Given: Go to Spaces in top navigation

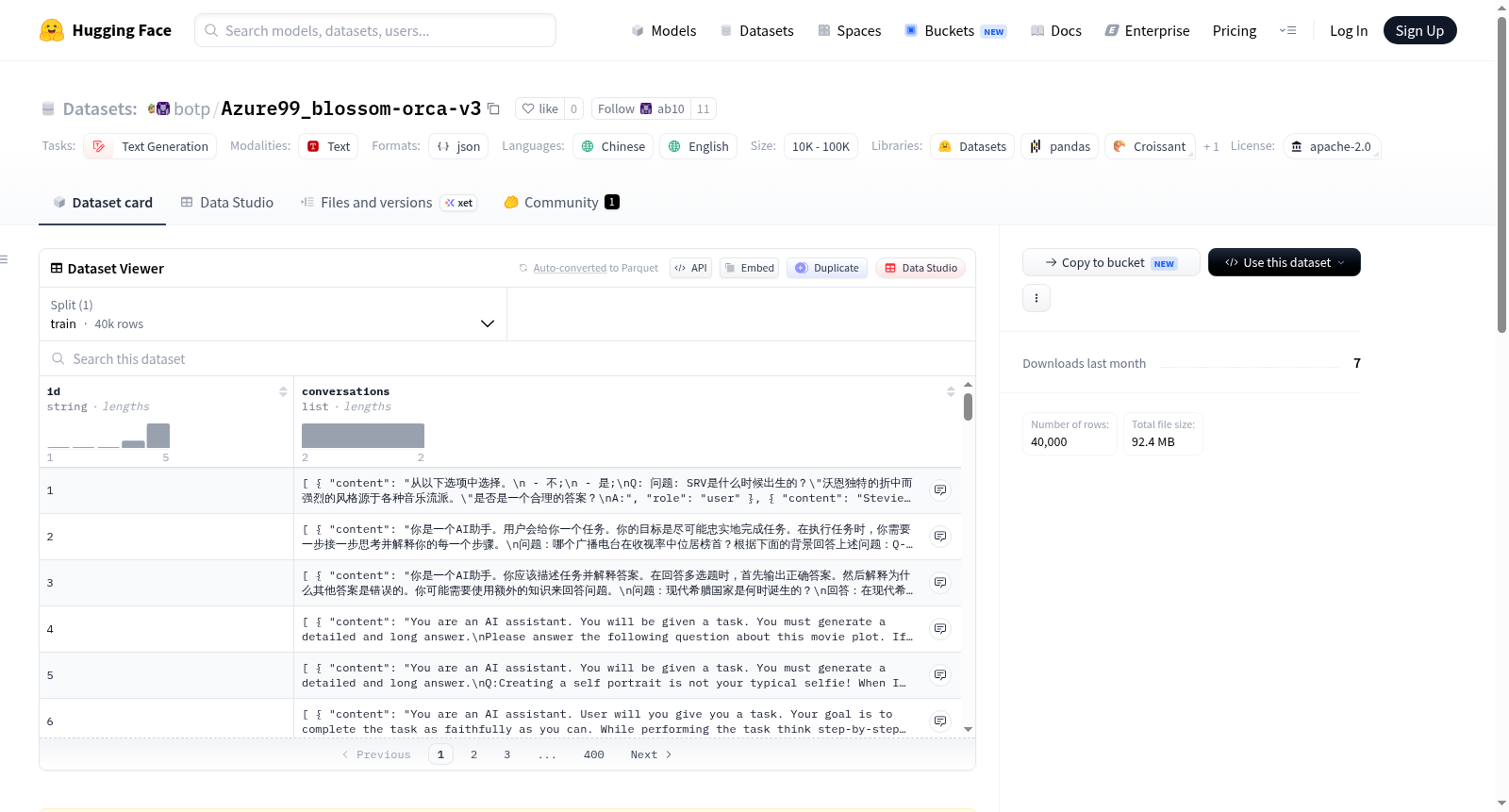Looking at the screenshot, I should coord(850,31).
